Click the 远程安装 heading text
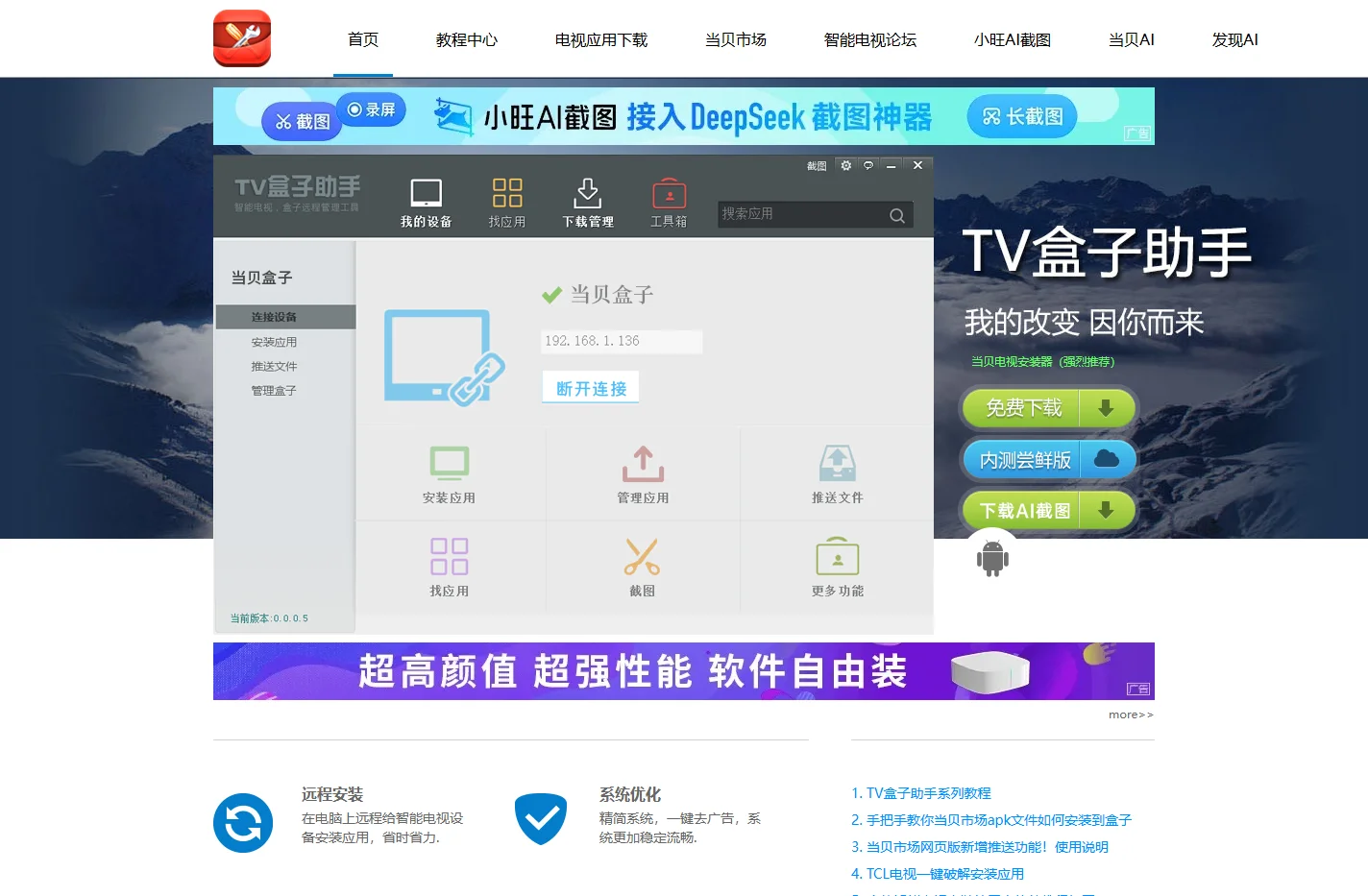 [332, 794]
